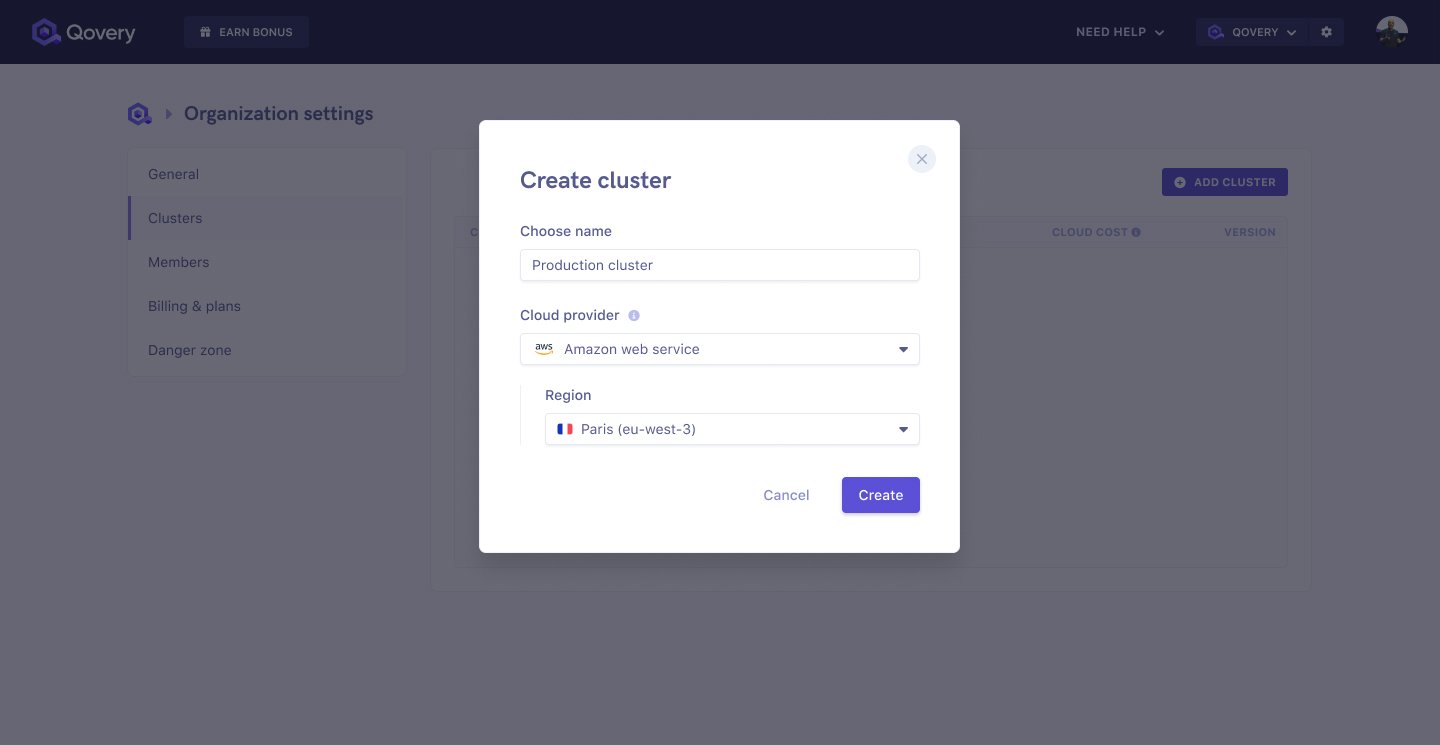Click the Version column header
Screen dimensions: 1440x745
pyautogui.click(x=1249, y=232)
